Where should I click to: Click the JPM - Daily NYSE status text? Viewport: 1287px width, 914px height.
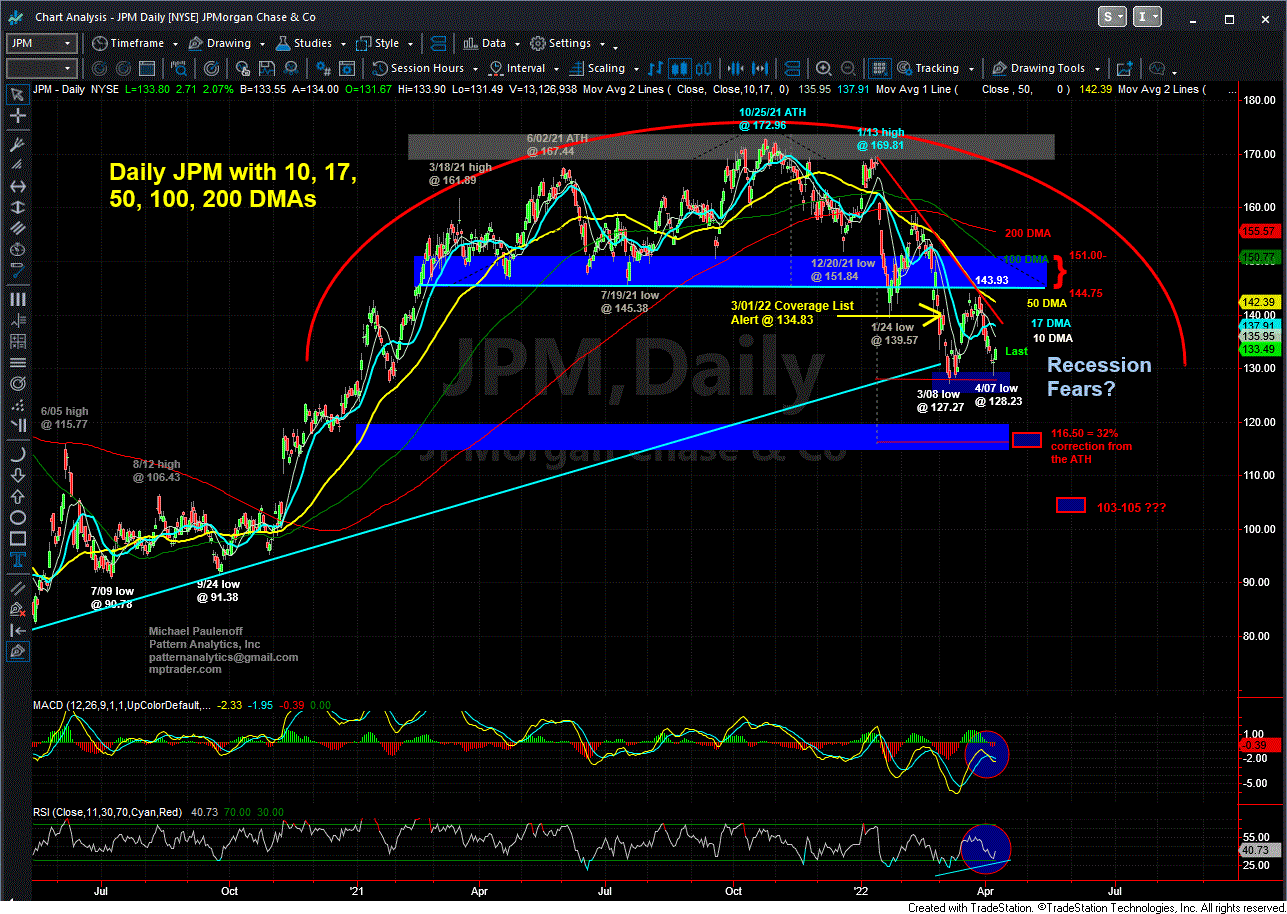pyautogui.click(x=77, y=89)
